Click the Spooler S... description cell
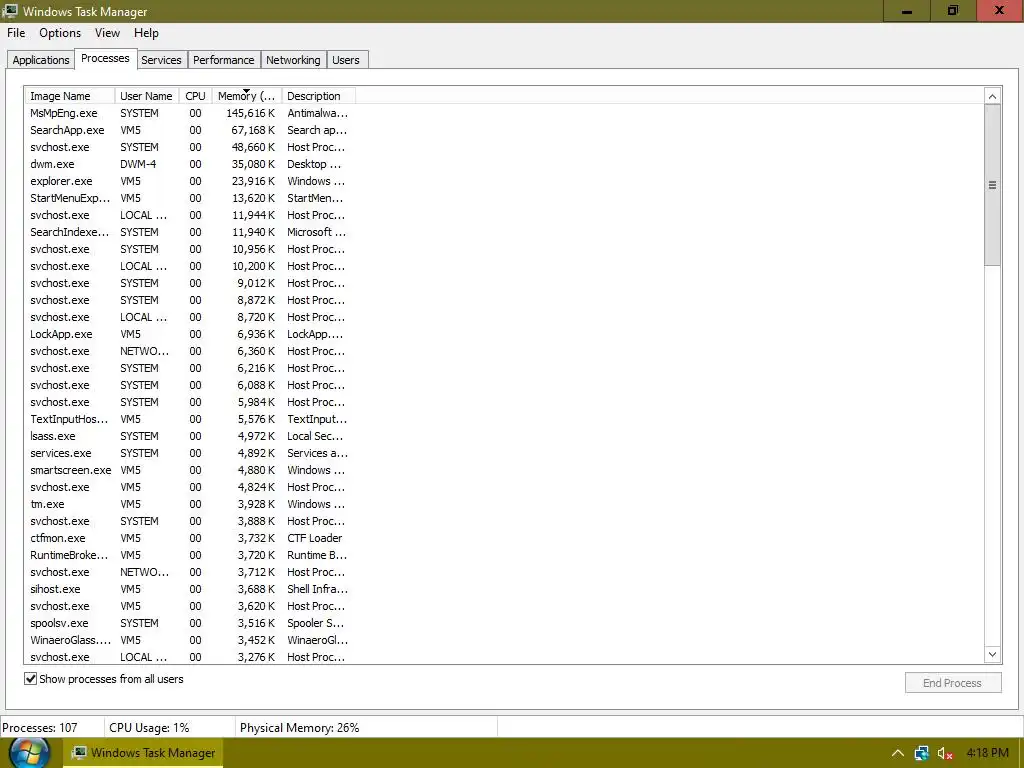 point(315,622)
